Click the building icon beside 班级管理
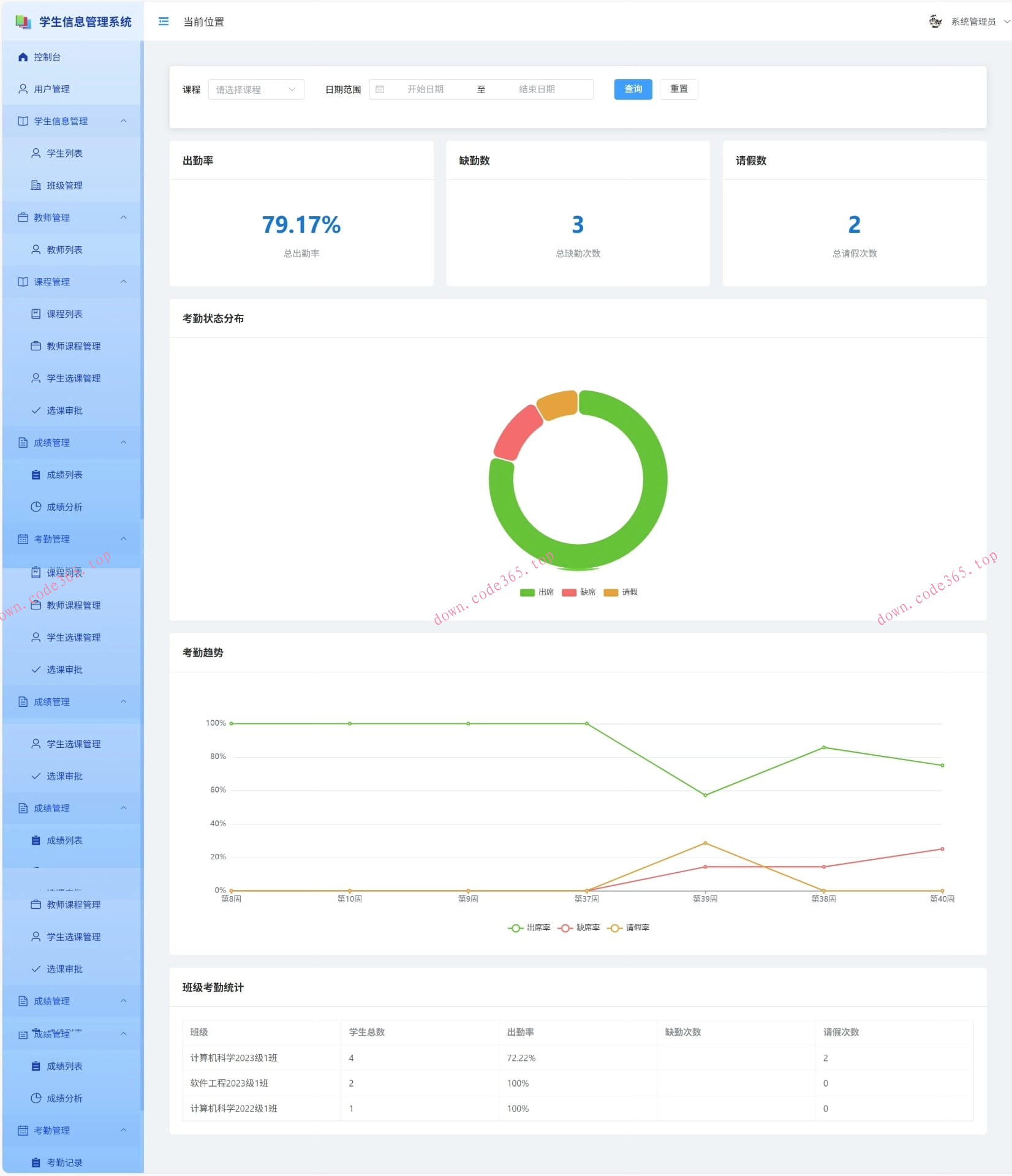 36,185
